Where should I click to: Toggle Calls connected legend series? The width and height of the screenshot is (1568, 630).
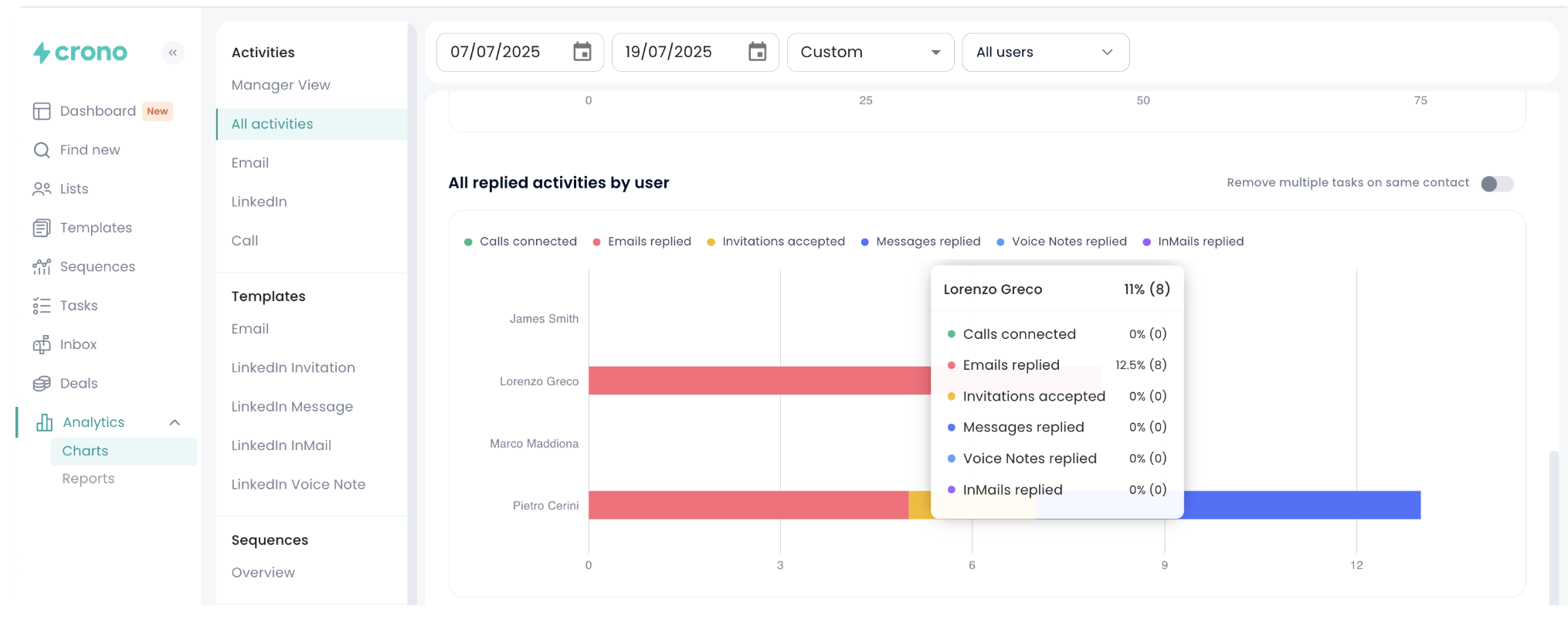pos(521,242)
